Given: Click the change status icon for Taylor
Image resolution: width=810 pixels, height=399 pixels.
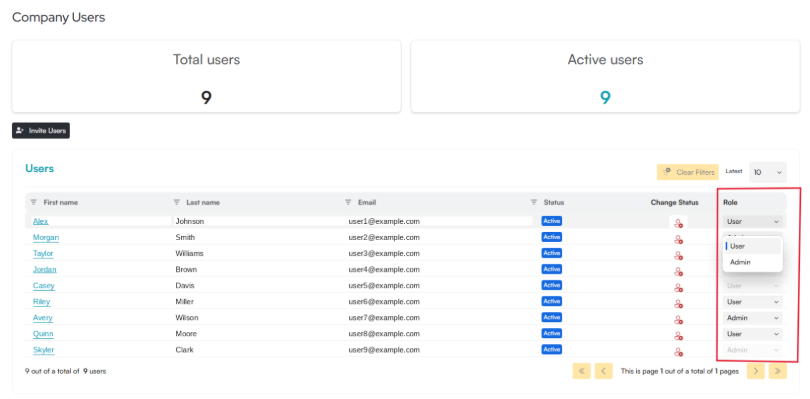Looking at the screenshot, I should point(678,255).
